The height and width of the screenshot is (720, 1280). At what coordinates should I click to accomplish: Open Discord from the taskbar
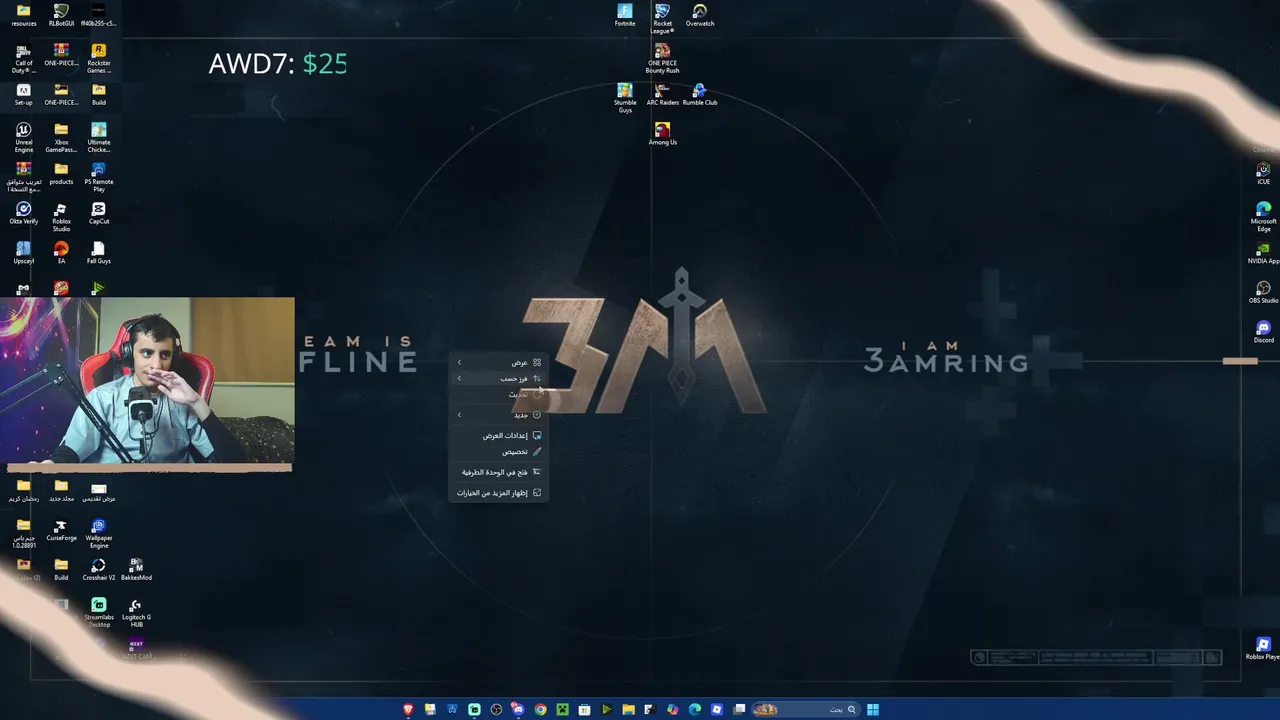pyautogui.click(x=518, y=709)
